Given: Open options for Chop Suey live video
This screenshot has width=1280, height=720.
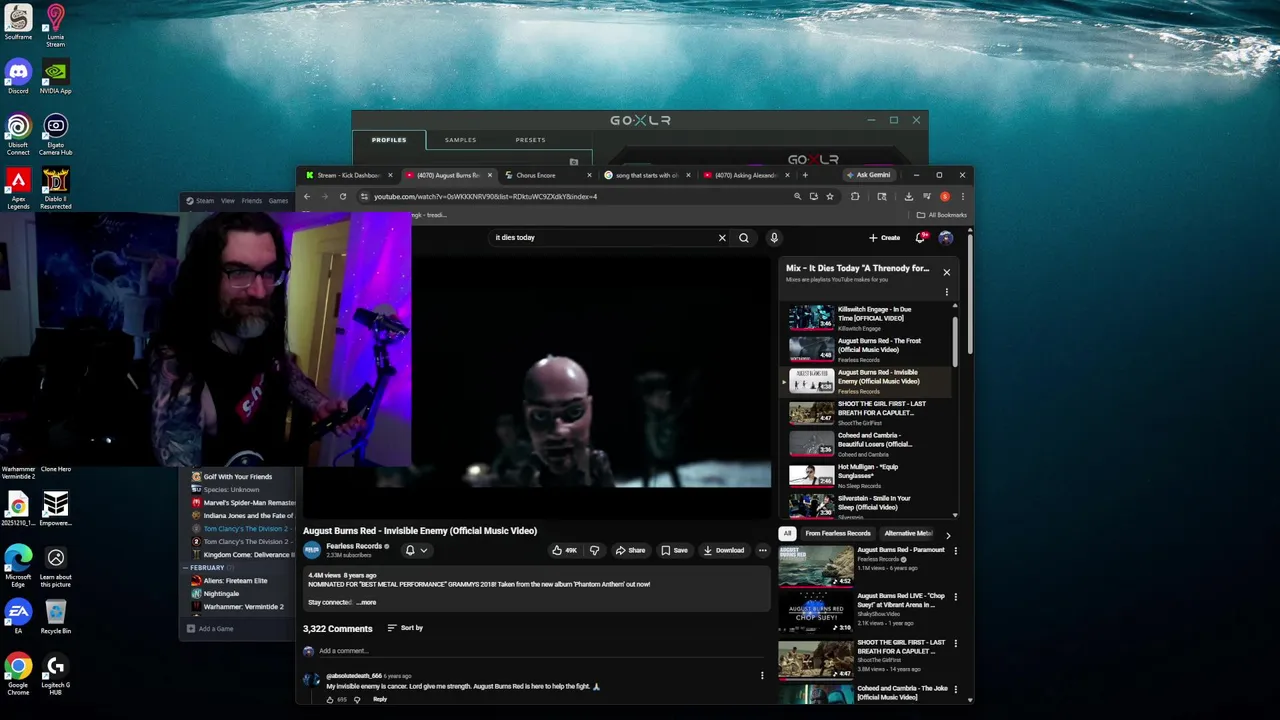Looking at the screenshot, I should pyautogui.click(x=955, y=597).
